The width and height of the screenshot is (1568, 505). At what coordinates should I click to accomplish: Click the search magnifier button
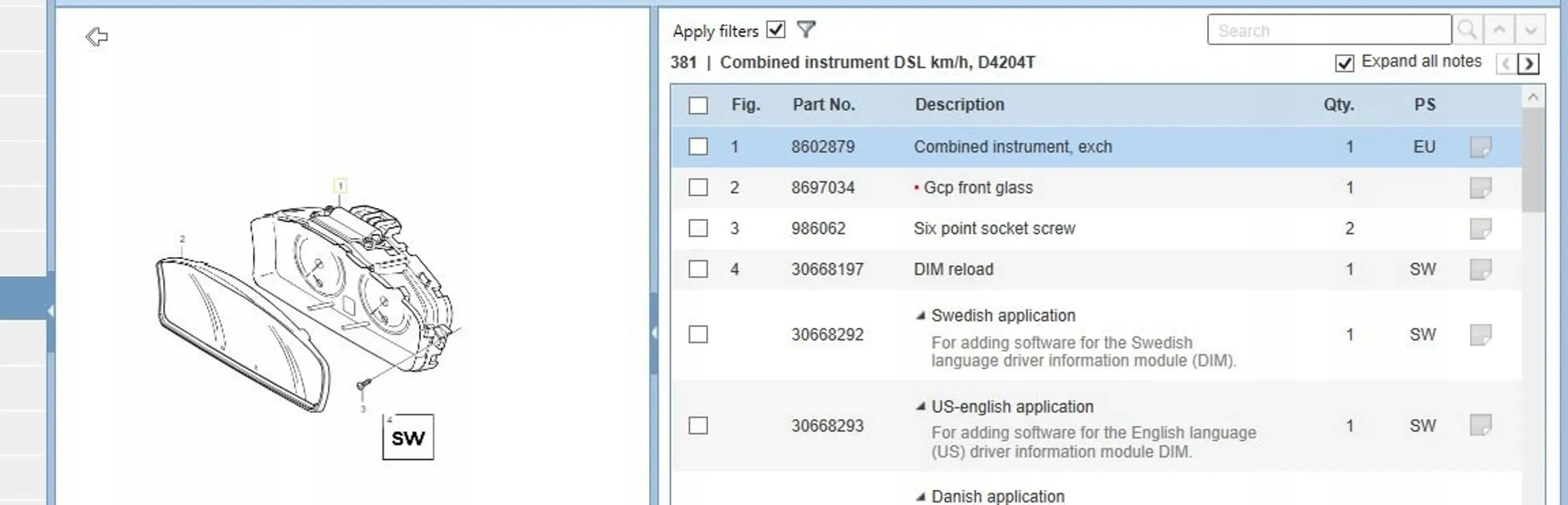(1467, 29)
